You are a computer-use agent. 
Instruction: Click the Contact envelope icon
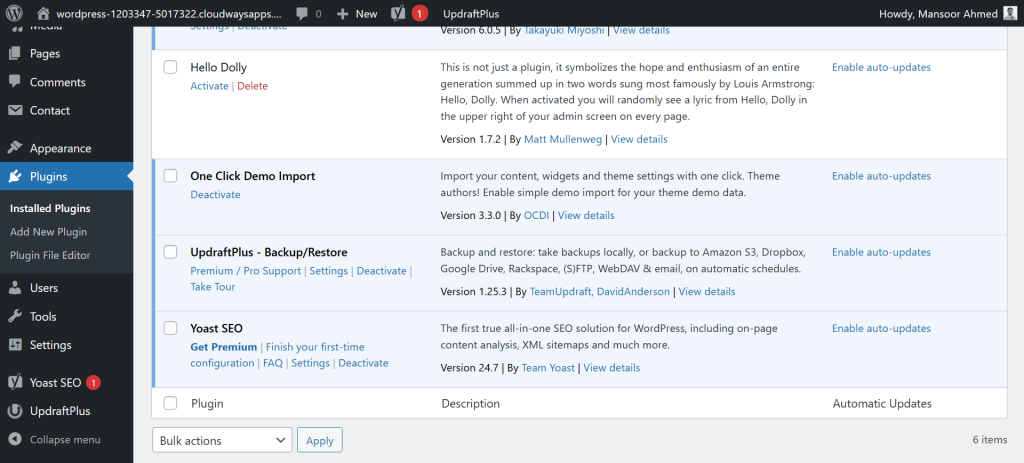14,110
